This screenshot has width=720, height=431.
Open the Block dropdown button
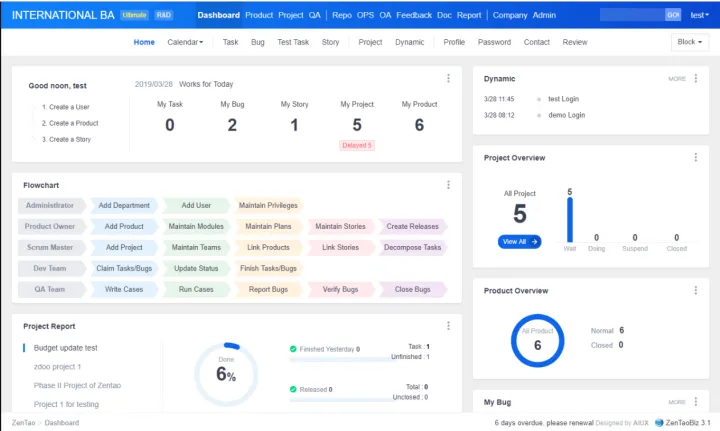coord(690,42)
